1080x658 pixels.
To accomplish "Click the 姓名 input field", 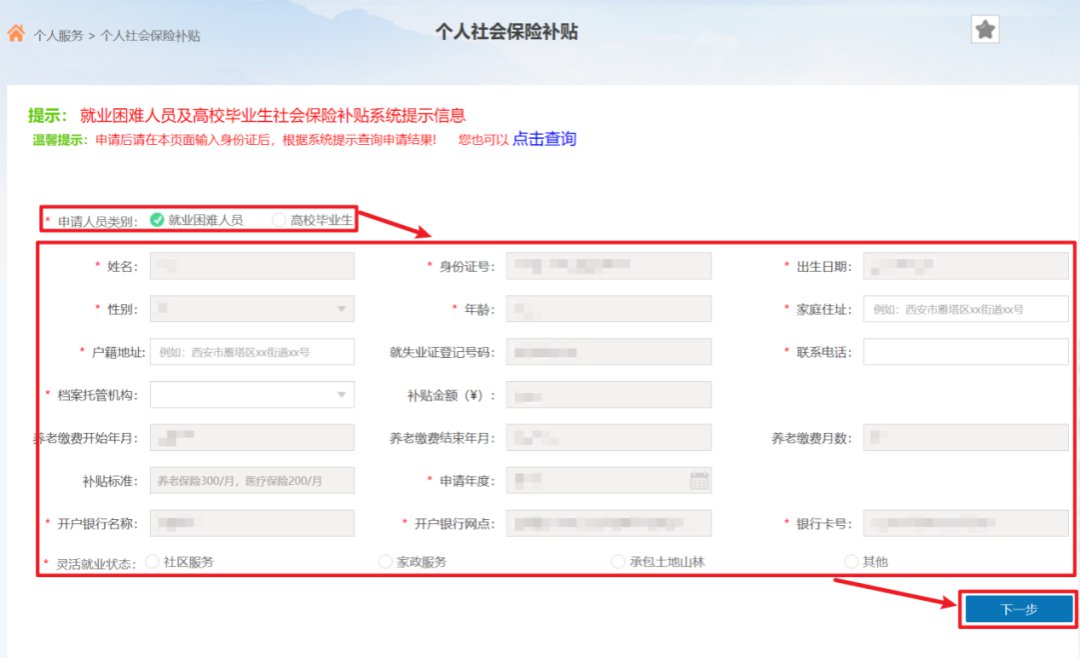I will click(x=252, y=266).
